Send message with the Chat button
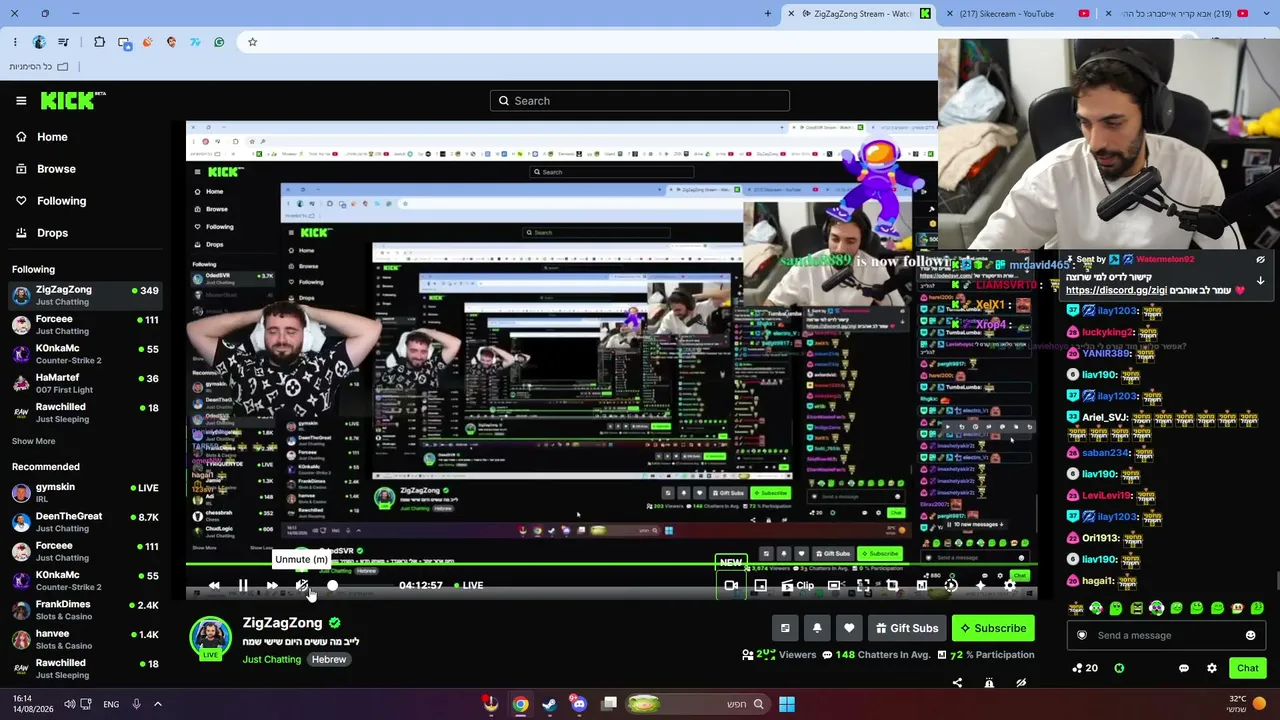 1247,668
